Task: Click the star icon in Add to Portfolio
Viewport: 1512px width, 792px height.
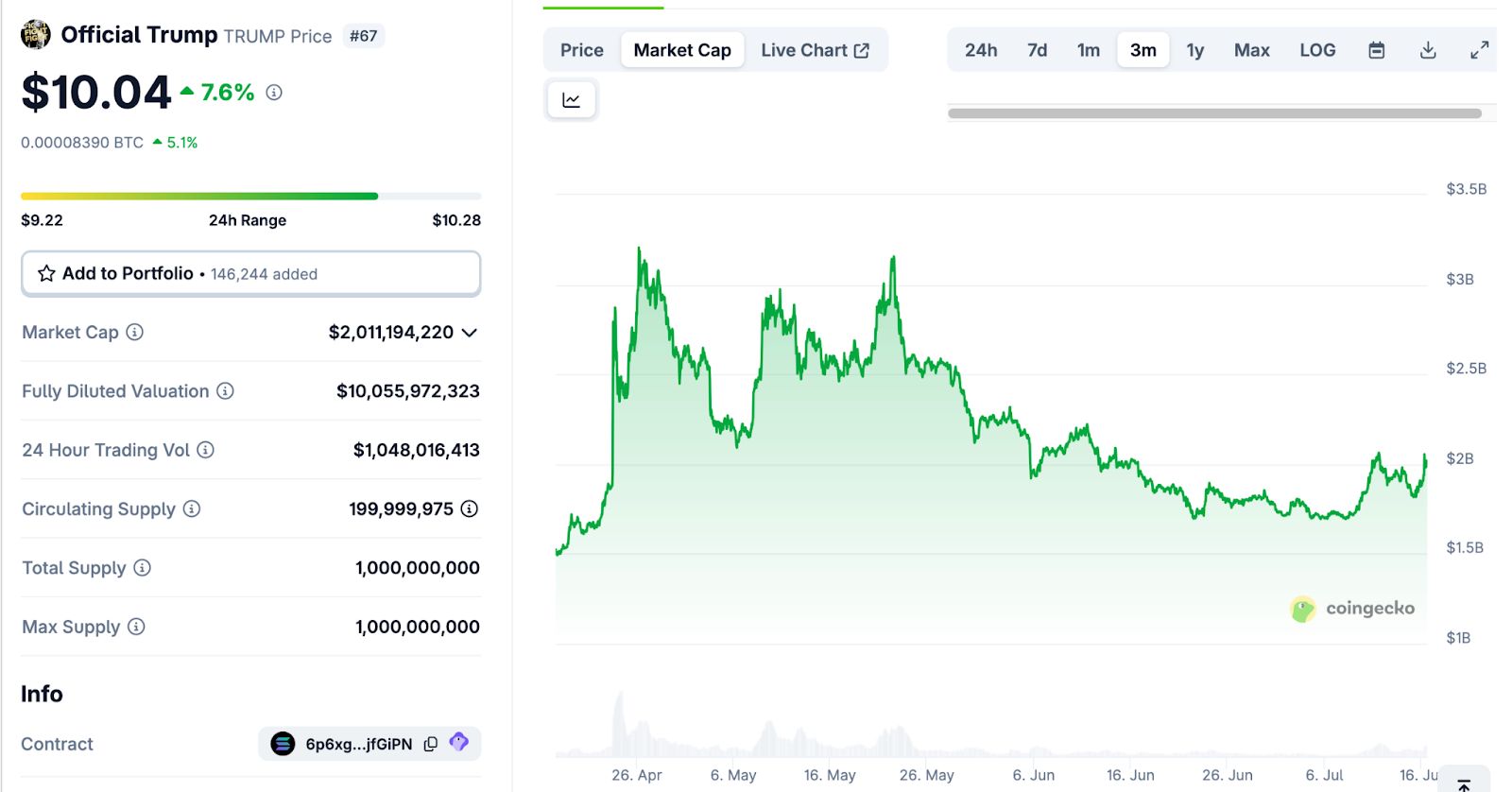Action: (46, 273)
